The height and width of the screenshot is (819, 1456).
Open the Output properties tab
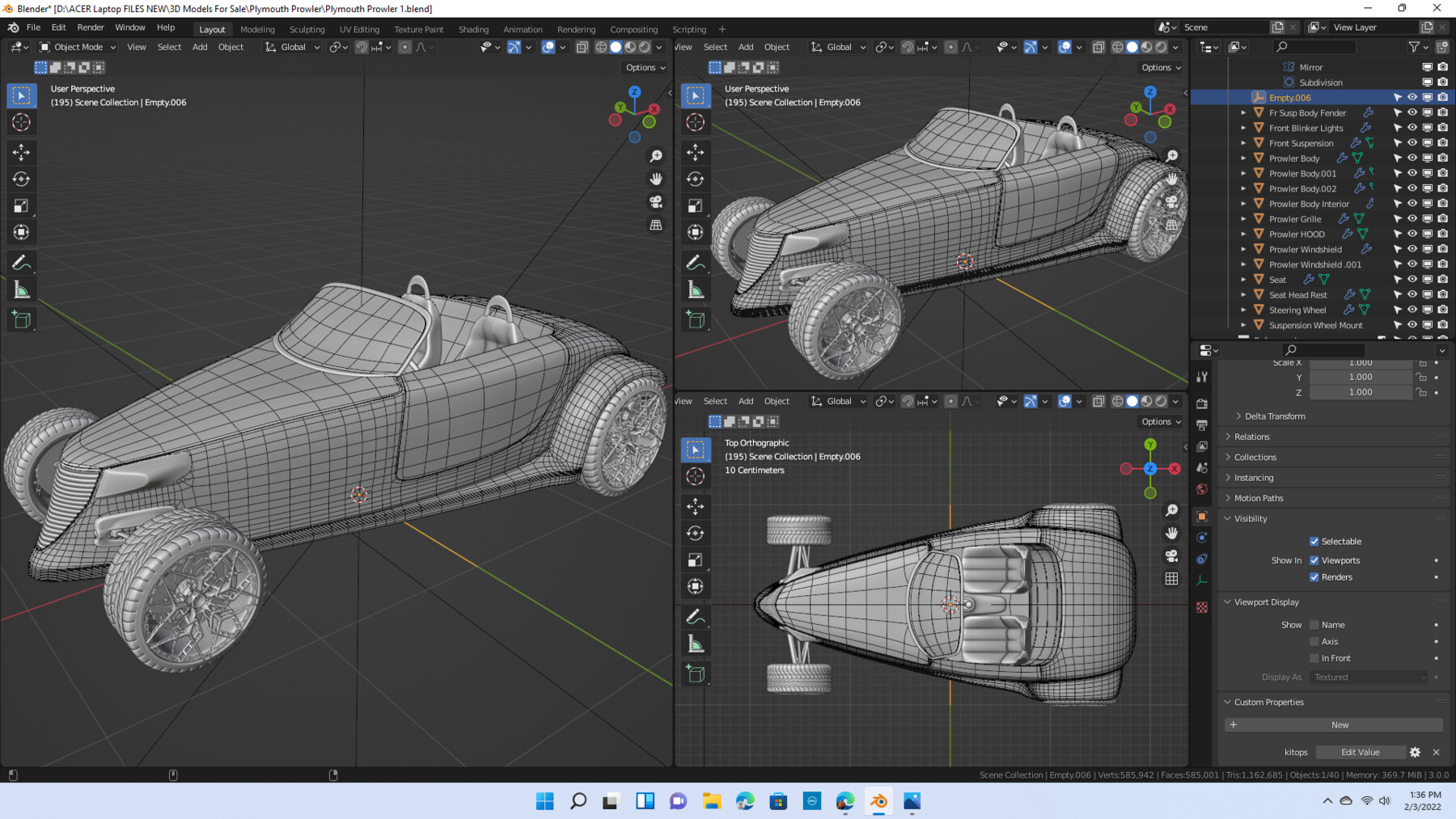(x=1202, y=425)
